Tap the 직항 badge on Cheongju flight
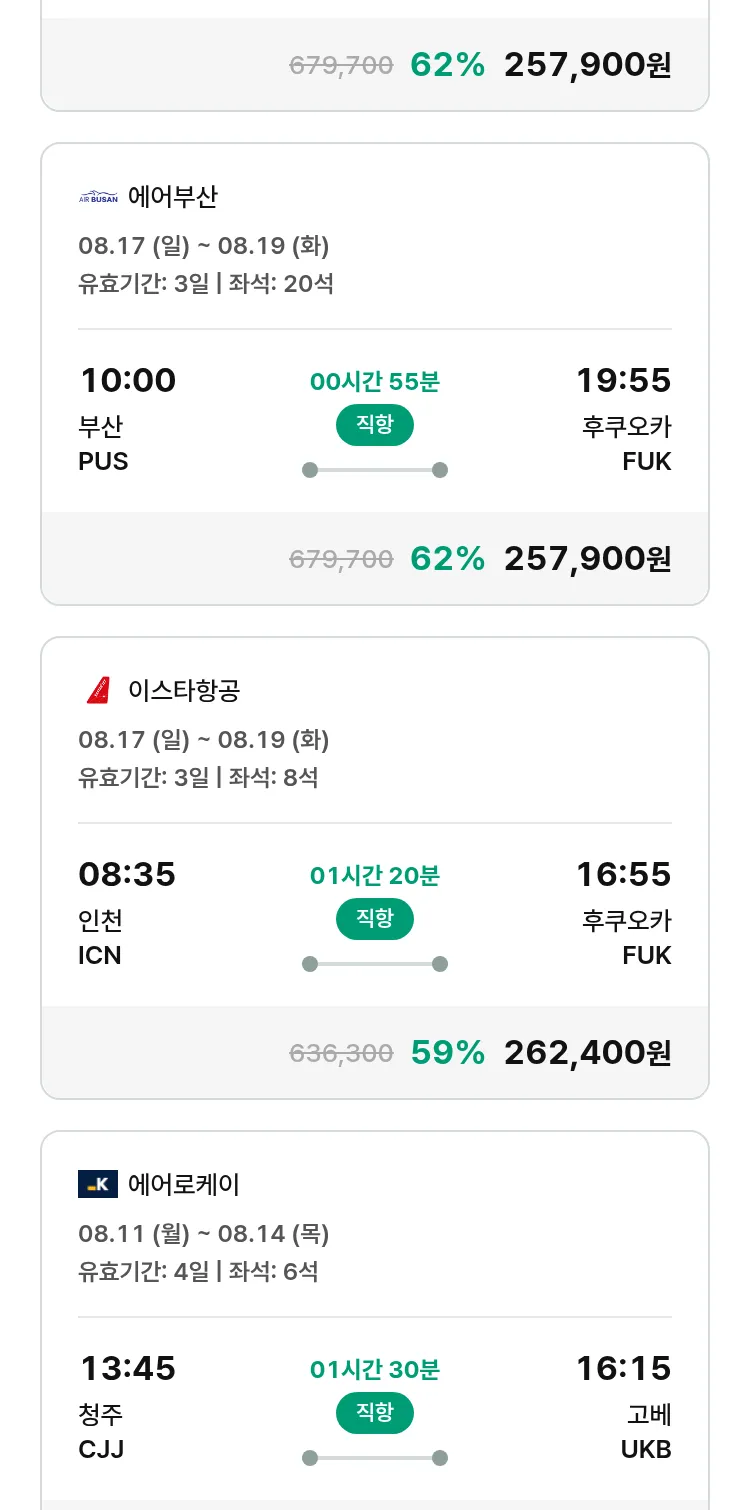 point(374,1413)
